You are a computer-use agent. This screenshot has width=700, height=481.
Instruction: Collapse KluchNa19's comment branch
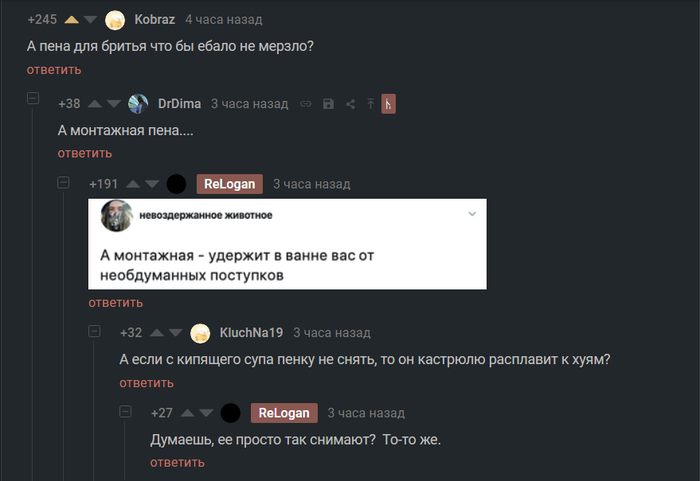click(94, 331)
